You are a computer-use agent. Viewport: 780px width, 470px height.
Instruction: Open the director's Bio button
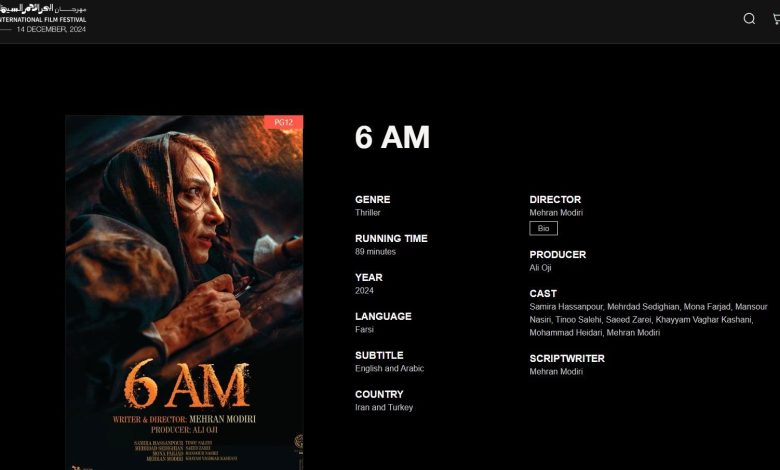pyautogui.click(x=543, y=228)
